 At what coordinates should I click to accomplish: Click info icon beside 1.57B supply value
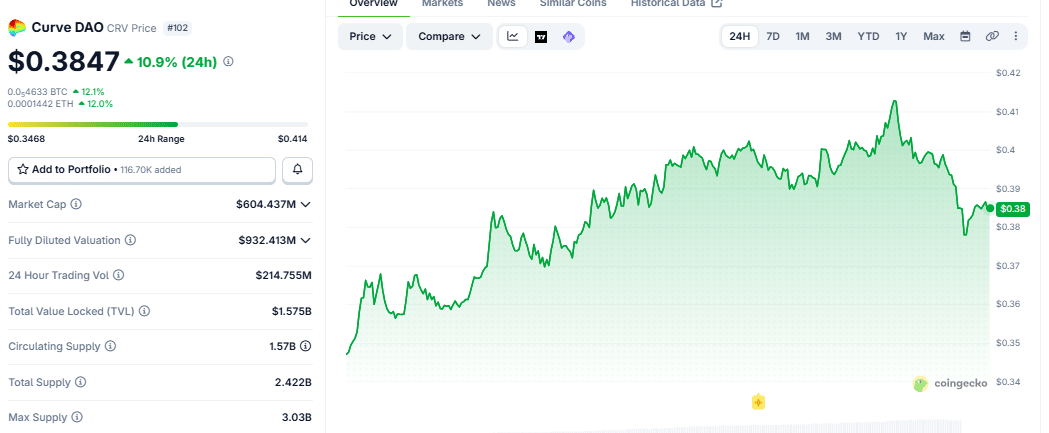point(306,347)
